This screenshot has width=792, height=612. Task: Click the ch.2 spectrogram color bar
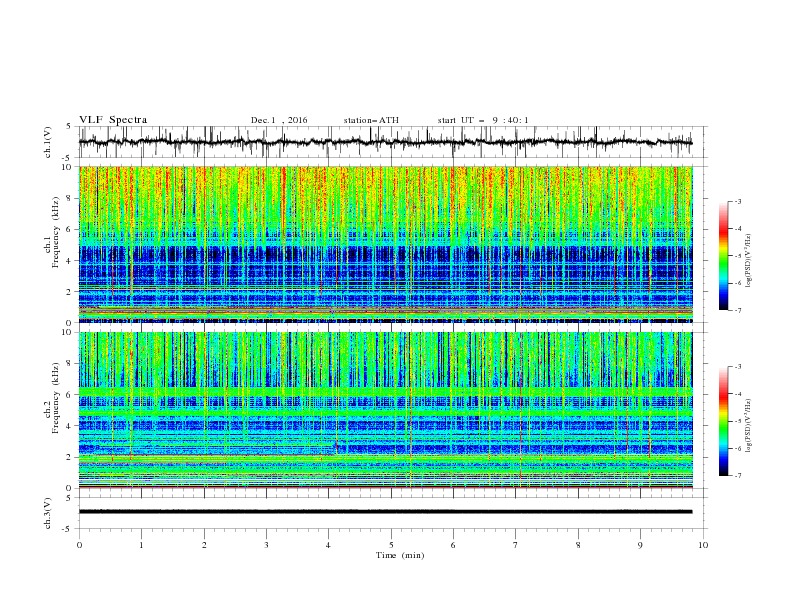coord(724,421)
